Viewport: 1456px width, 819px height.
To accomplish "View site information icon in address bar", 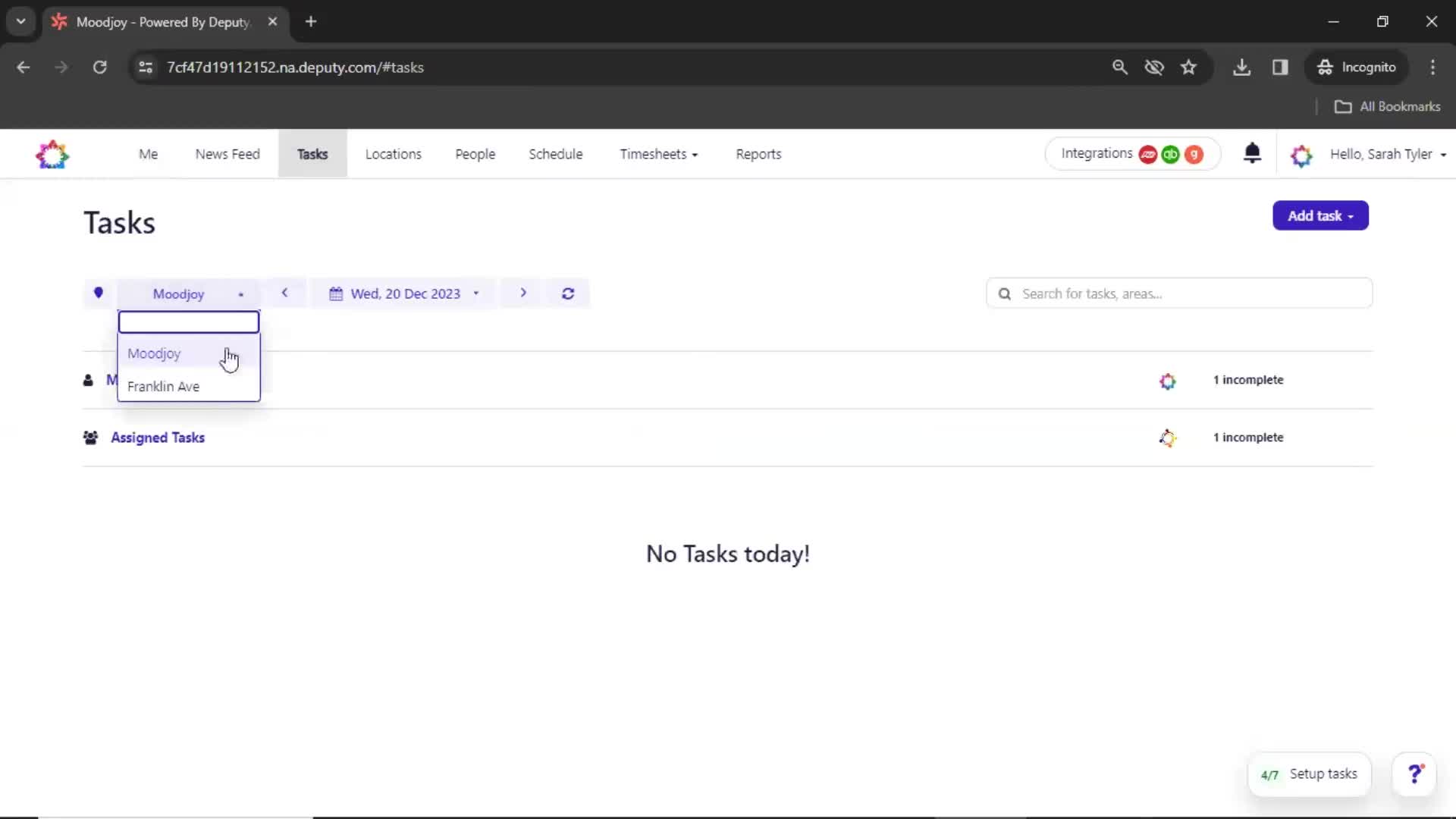I will [146, 67].
